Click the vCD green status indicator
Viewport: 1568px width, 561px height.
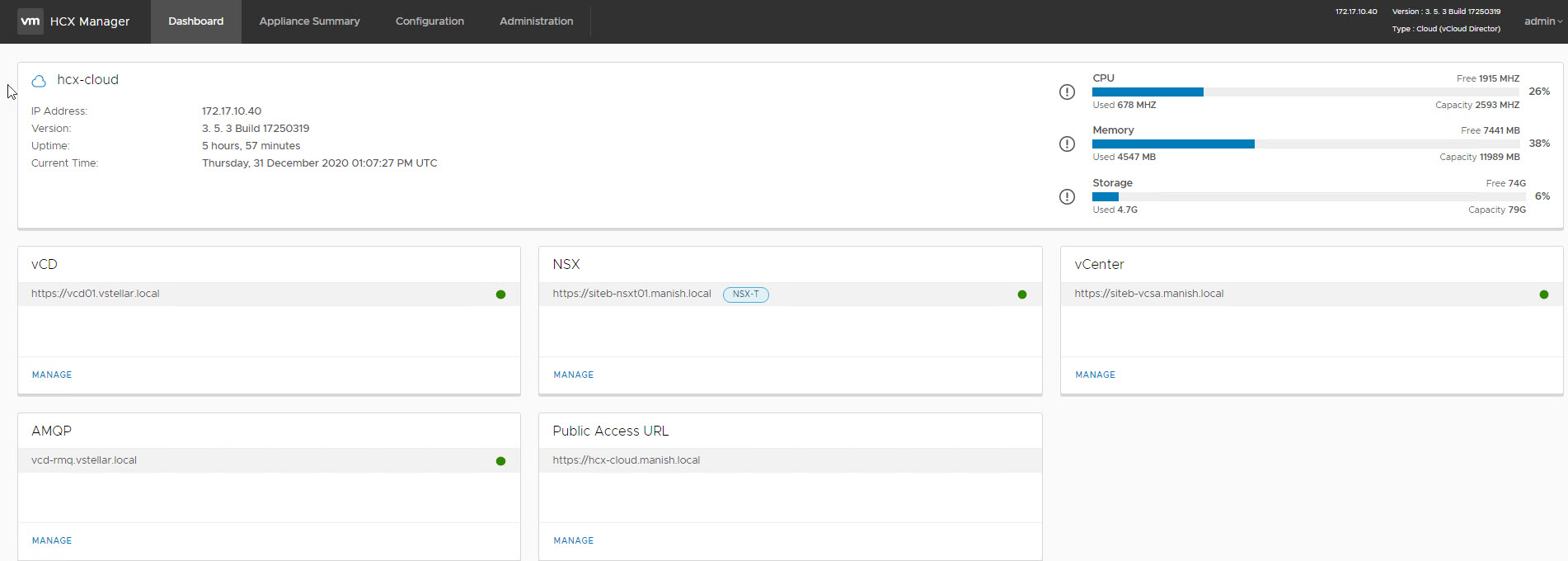pyautogui.click(x=500, y=295)
